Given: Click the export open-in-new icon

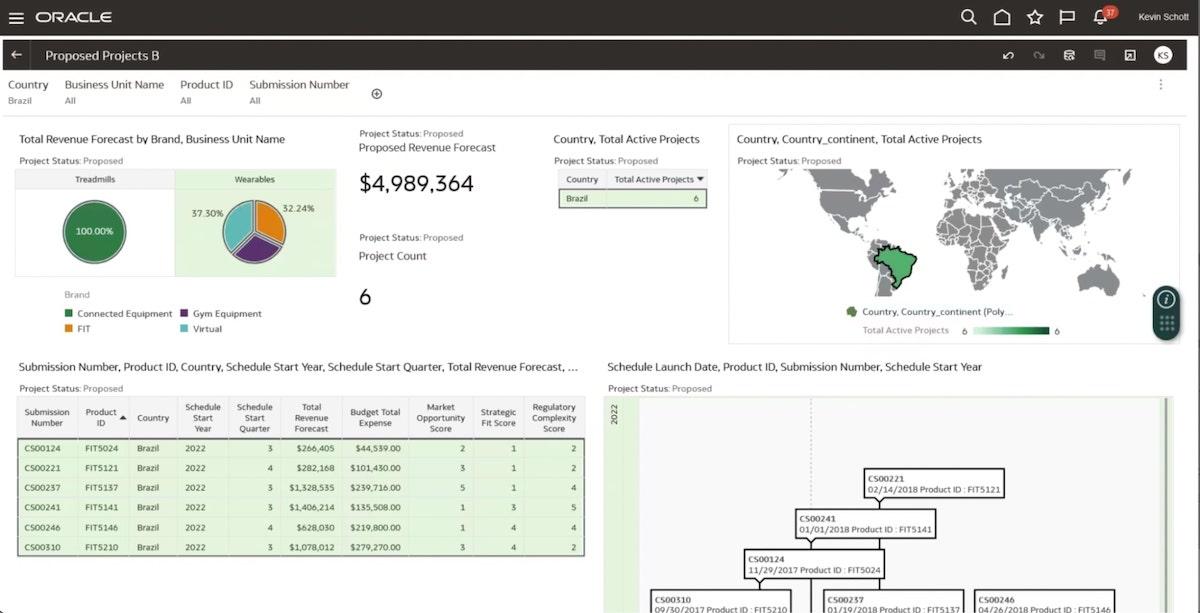Looking at the screenshot, I should point(1130,56).
